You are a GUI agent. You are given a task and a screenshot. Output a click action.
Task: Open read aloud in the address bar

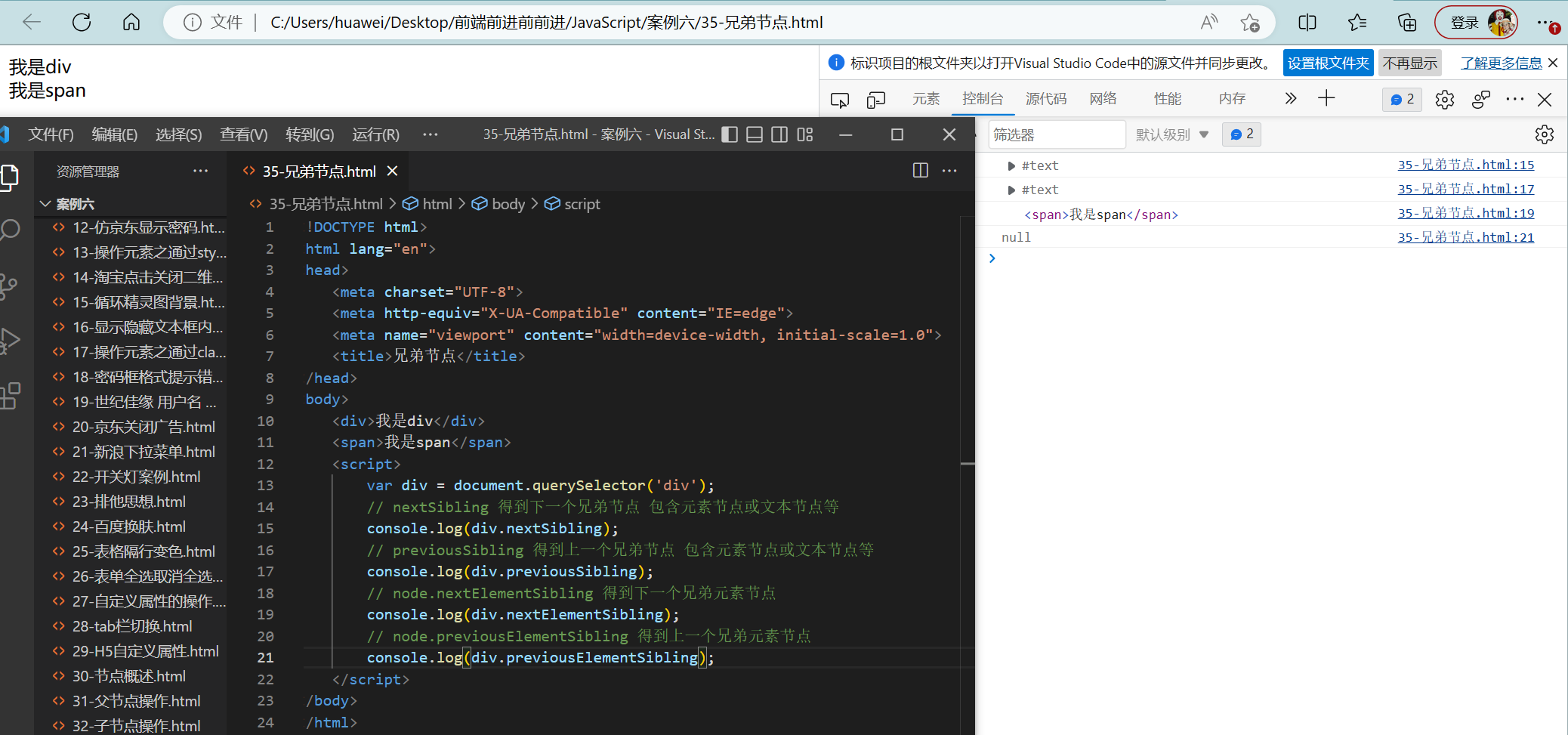point(1208,22)
